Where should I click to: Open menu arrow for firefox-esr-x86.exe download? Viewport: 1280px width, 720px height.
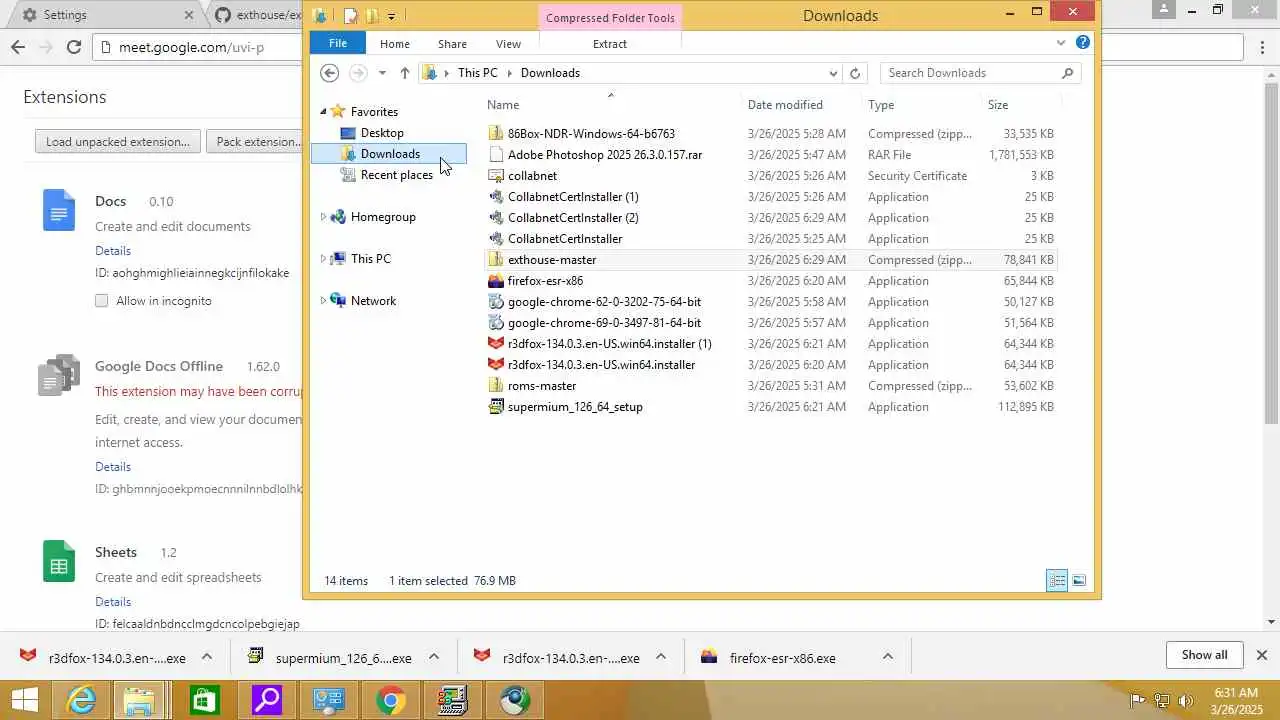pyautogui.click(x=887, y=657)
